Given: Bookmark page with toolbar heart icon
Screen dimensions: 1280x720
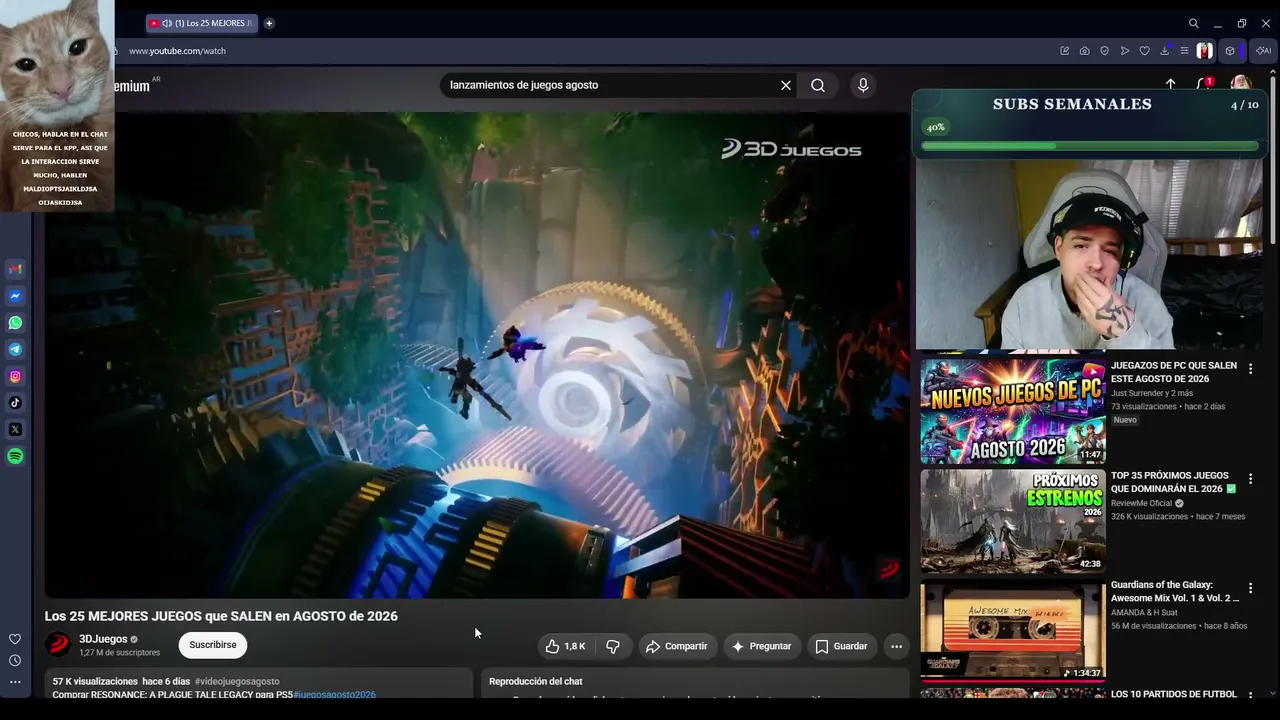Looking at the screenshot, I should [1145, 51].
